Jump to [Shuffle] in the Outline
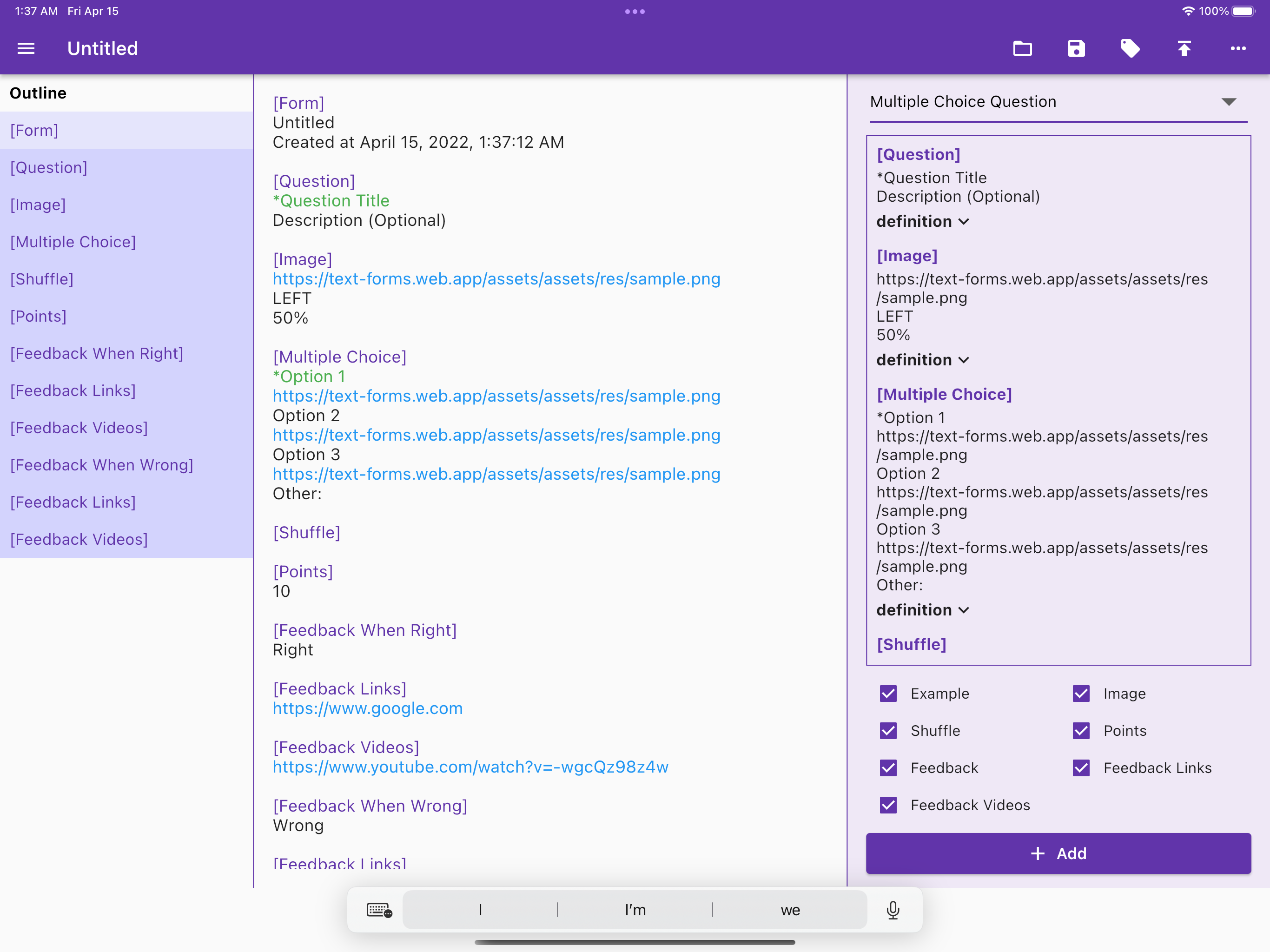The height and width of the screenshot is (952, 1270). (x=126, y=279)
